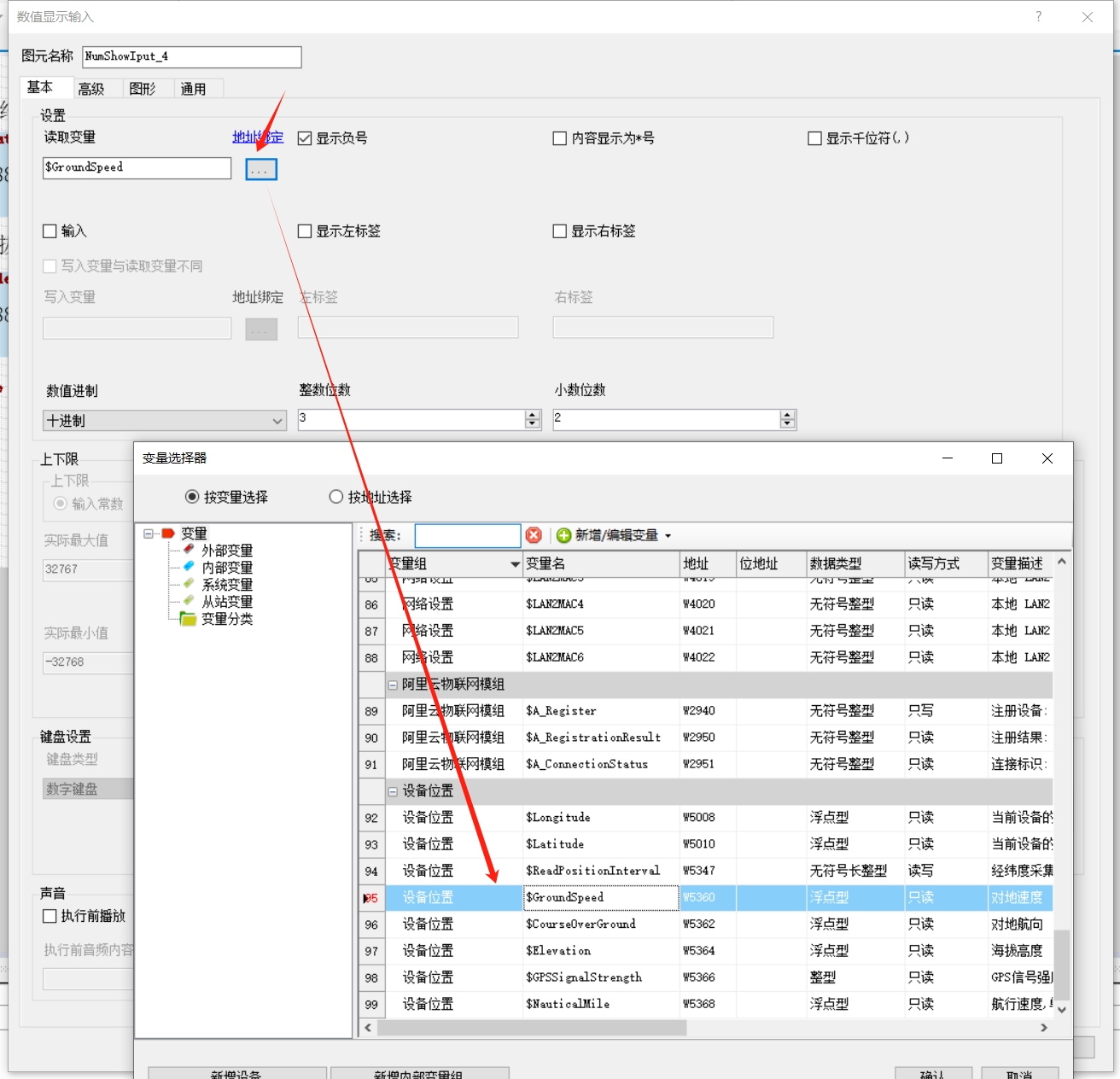Click the vertical scrollbar thumb of variable table
Screen dimensions: 1120x1079
[x=1061, y=965]
